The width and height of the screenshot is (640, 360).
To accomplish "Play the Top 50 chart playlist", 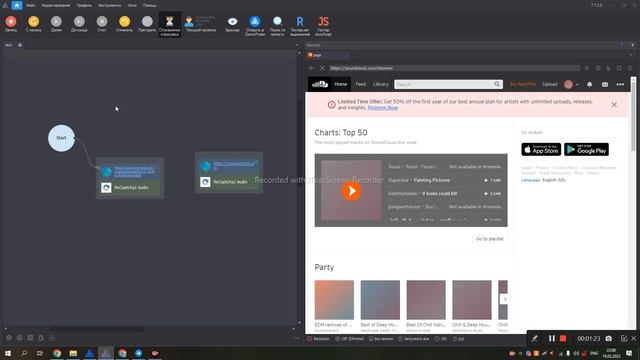I will point(351,191).
